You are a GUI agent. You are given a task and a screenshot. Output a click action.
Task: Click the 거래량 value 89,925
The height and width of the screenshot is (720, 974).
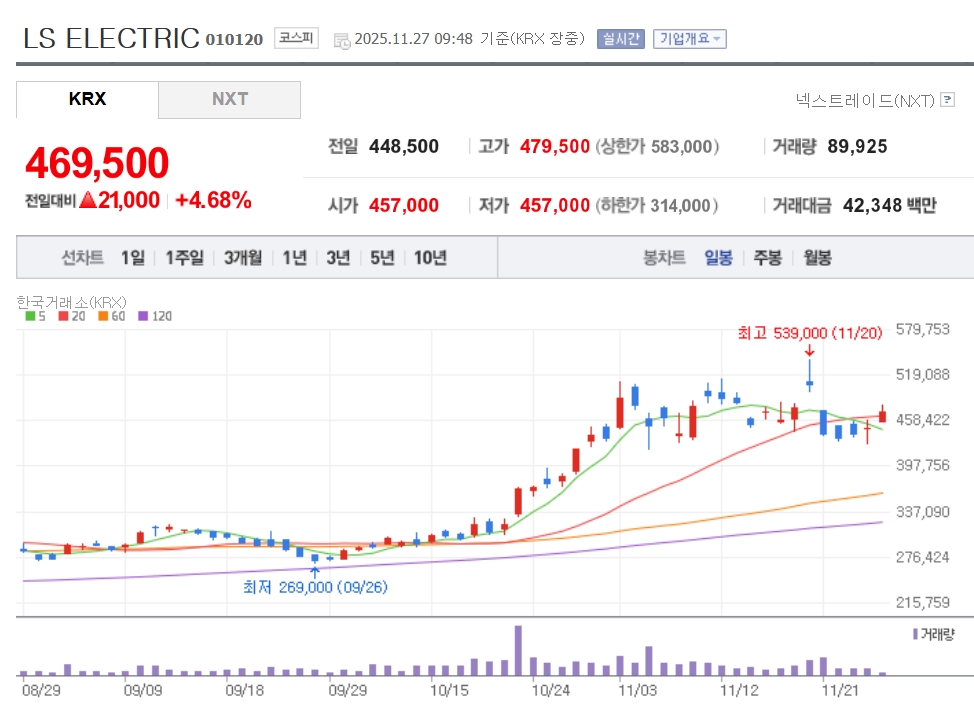(x=857, y=147)
